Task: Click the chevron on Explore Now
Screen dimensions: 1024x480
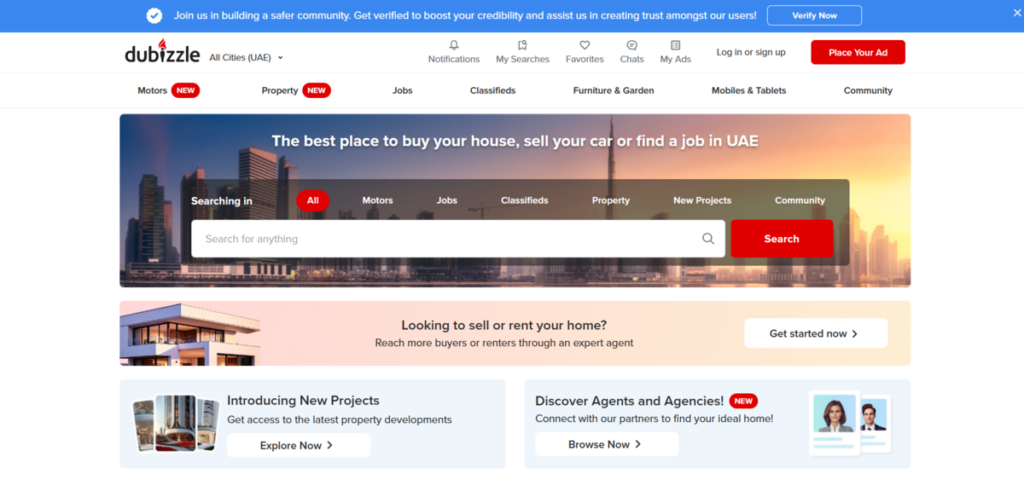Action: [330, 445]
